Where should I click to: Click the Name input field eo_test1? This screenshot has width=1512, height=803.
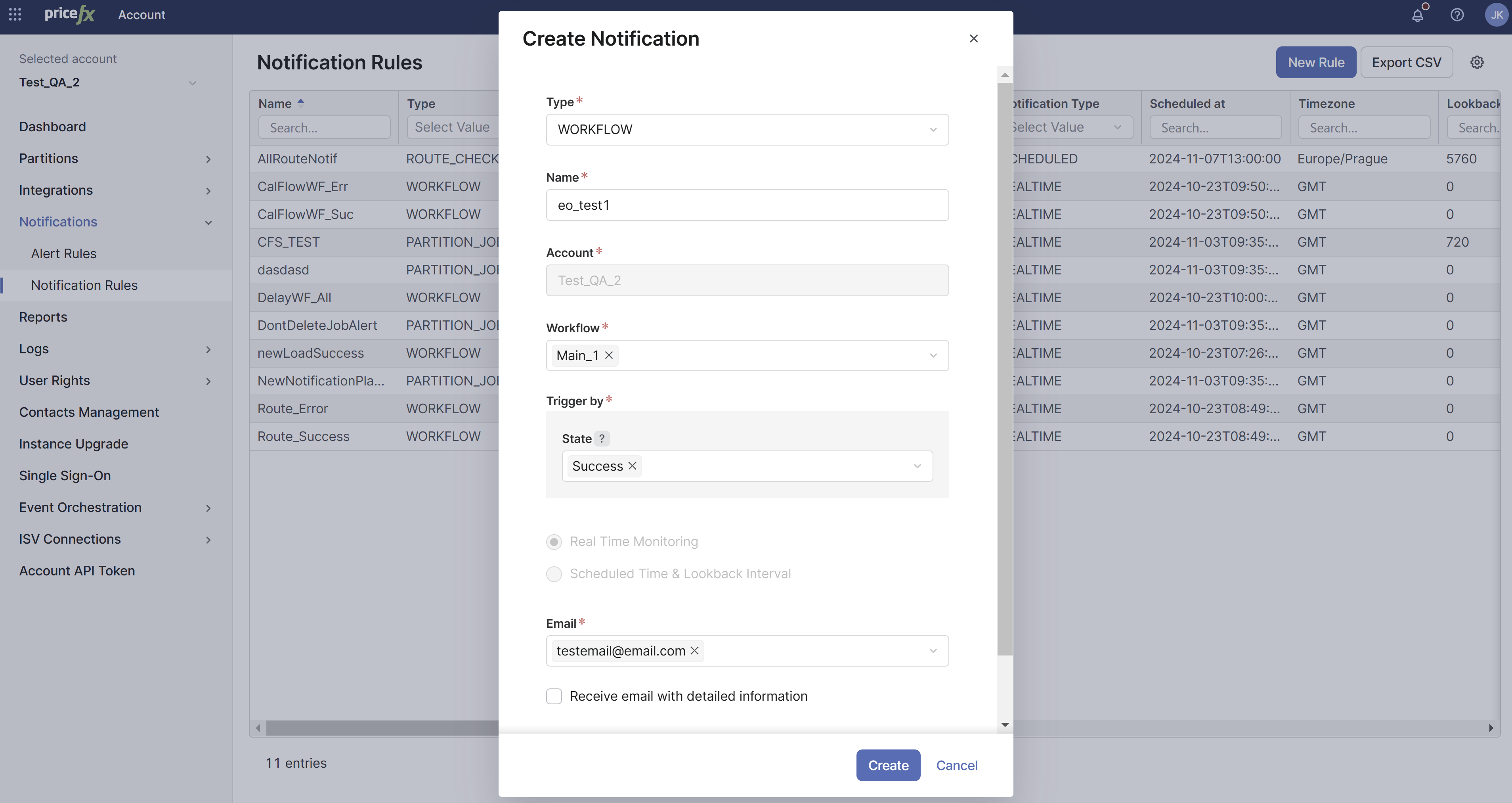[747, 205]
